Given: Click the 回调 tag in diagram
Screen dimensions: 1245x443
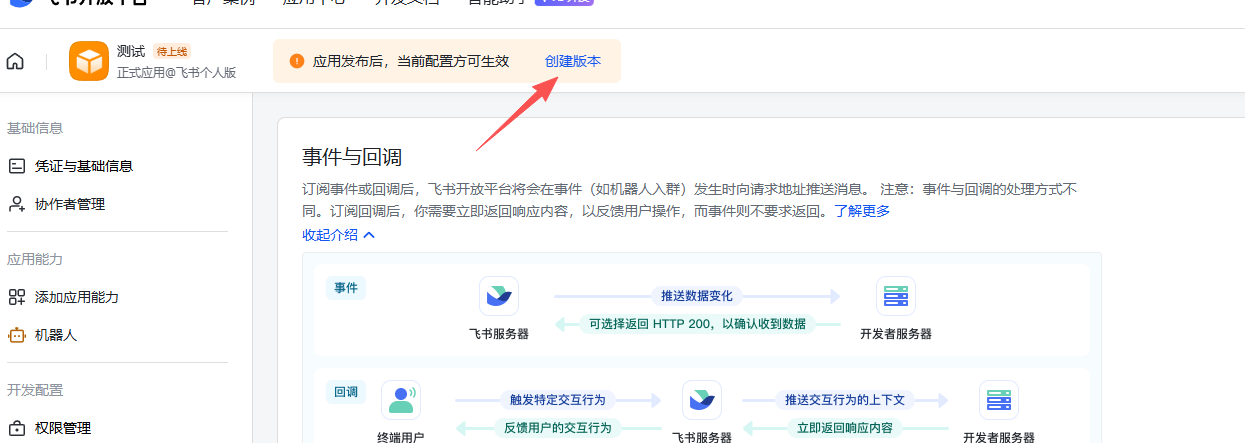Looking at the screenshot, I should pyautogui.click(x=346, y=392).
